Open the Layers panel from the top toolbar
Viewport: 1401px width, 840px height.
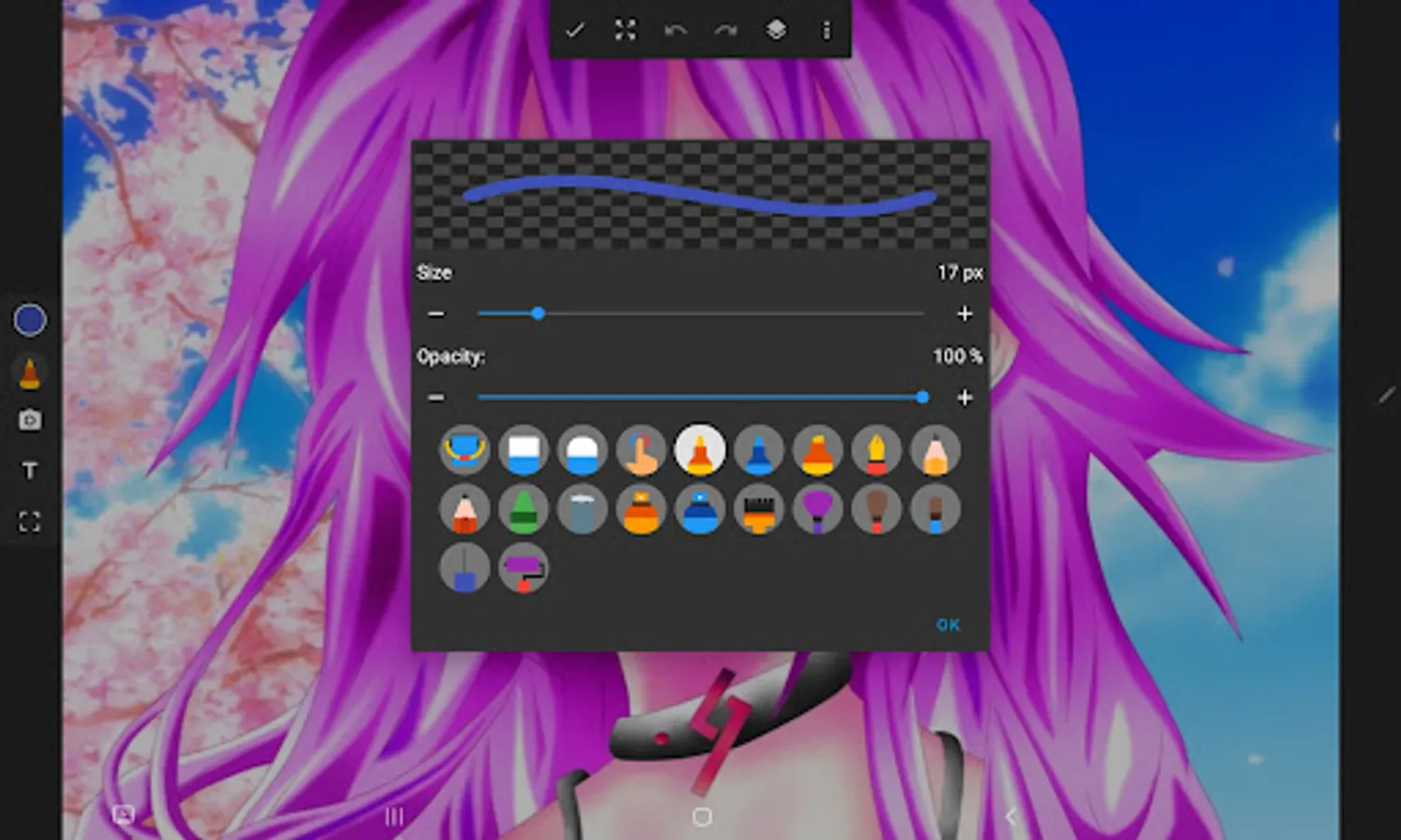pyautogui.click(x=774, y=31)
